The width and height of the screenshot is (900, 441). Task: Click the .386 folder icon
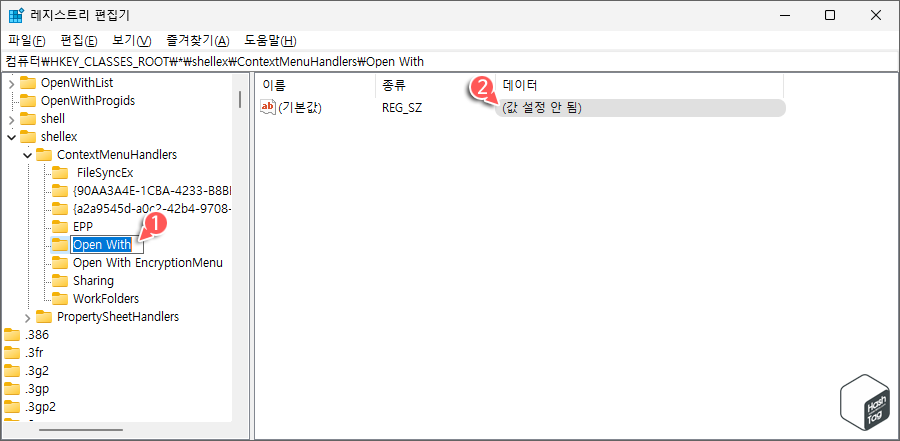[x=12, y=335]
